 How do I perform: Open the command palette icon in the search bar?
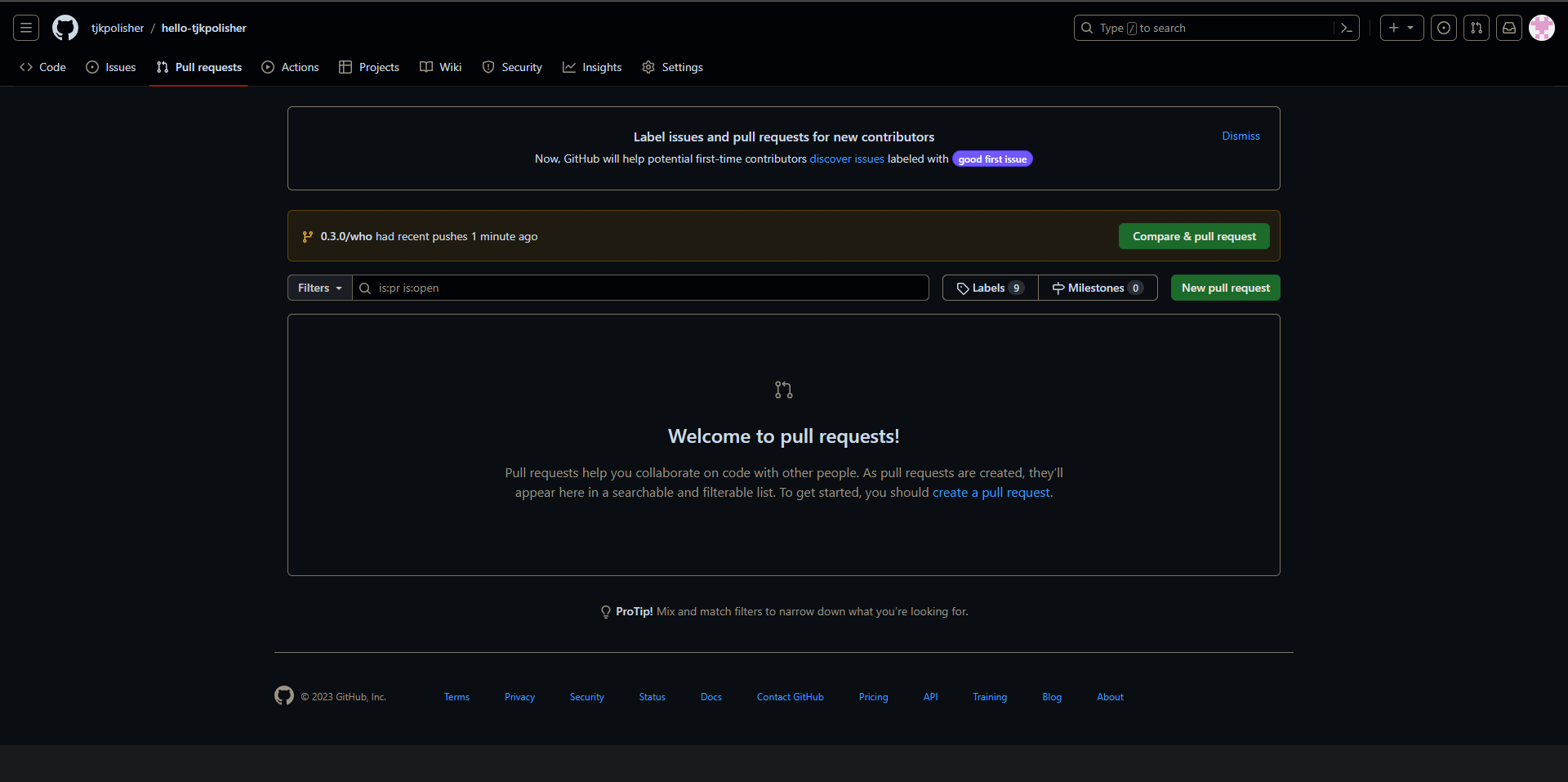pos(1347,27)
